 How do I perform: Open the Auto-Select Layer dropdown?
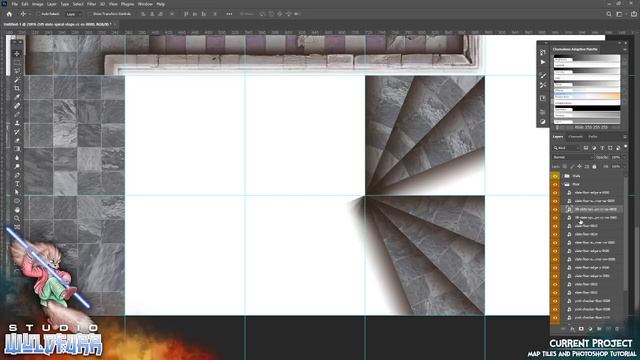pyautogui.click(x=73, y=14)
